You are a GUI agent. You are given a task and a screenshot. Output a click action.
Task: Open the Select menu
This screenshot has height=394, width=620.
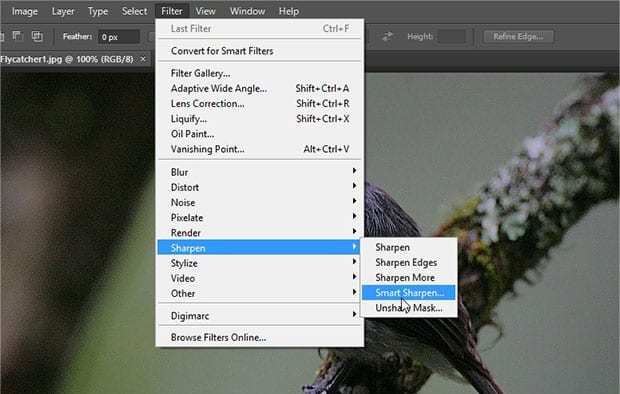(x=134, y=11)
